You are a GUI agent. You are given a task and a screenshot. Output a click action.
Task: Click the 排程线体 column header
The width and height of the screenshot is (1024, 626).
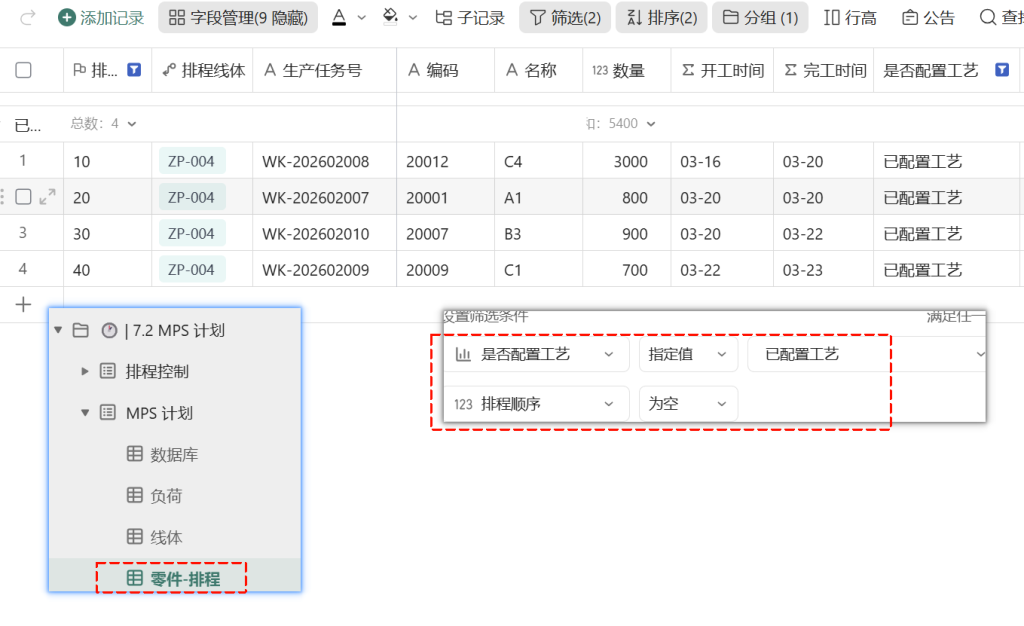[202, 70]
